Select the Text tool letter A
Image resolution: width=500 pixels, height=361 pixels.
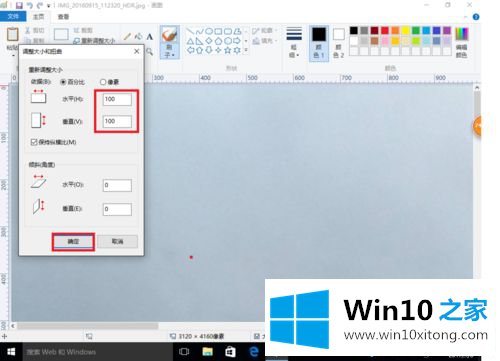pyautogui.click(x=150, y=37)
